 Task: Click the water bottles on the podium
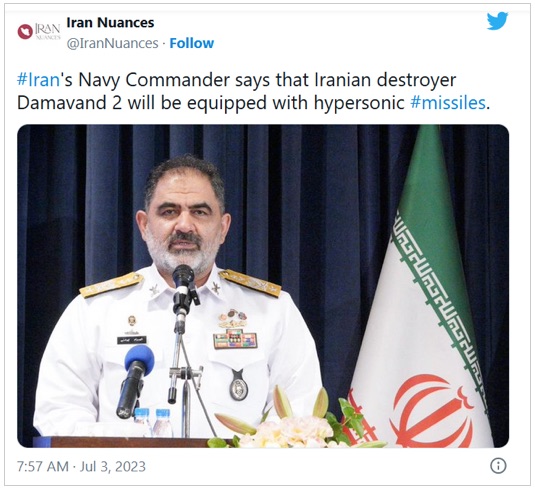(x=153, y=422)
